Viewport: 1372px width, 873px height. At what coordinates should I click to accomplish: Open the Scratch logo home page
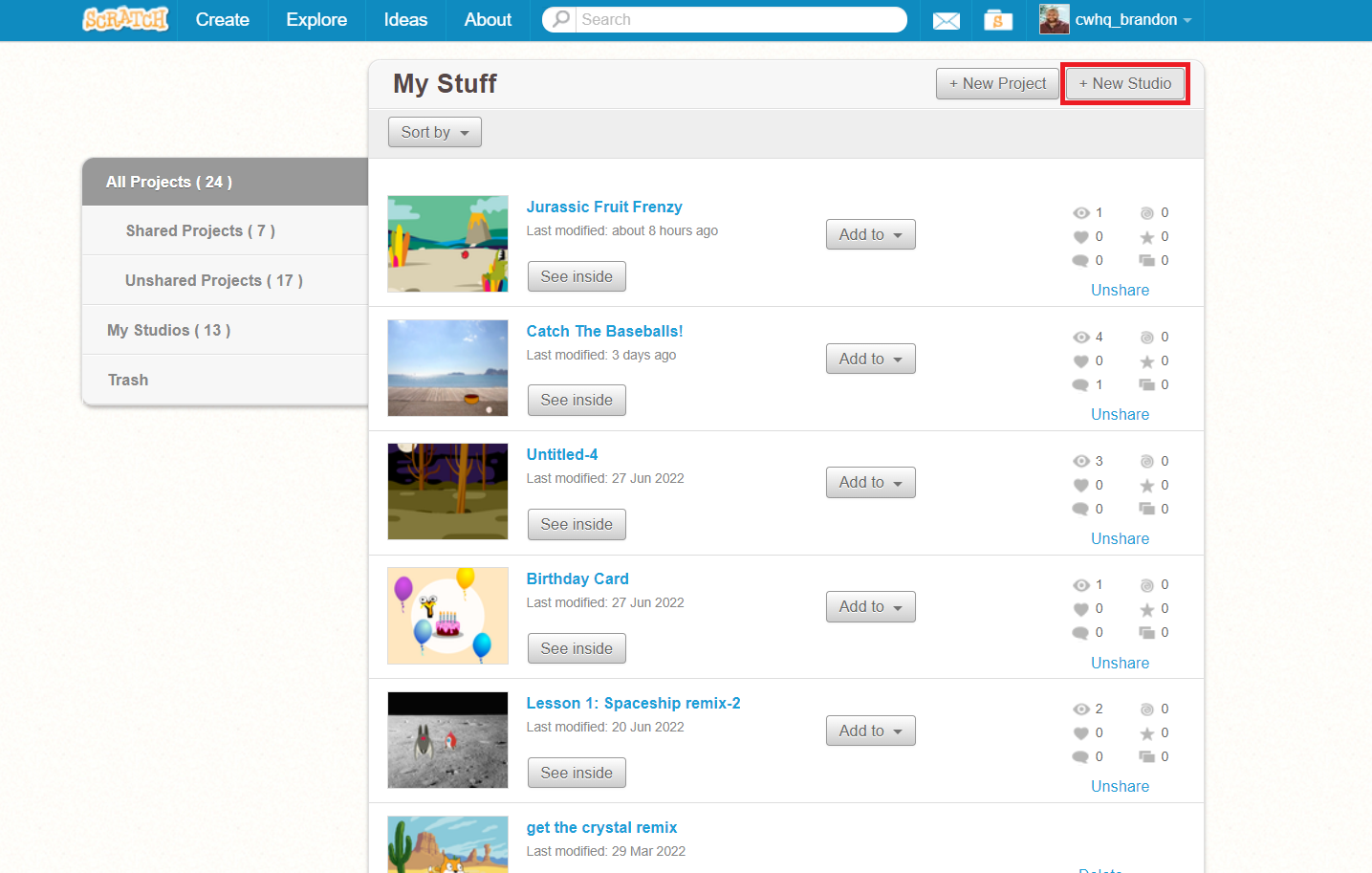point(125,19)
